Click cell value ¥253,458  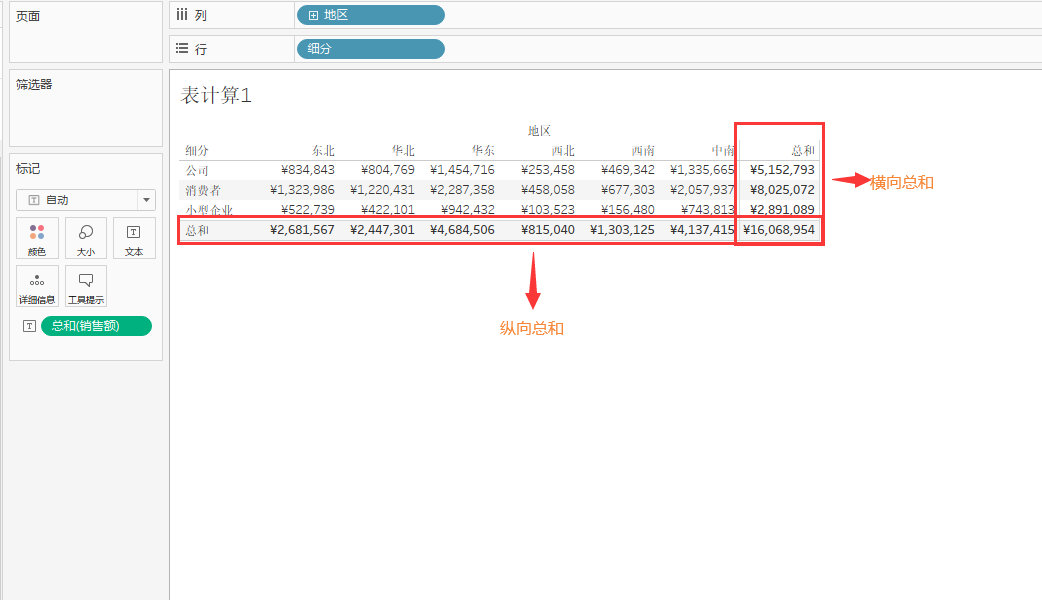tap(548, 170)
